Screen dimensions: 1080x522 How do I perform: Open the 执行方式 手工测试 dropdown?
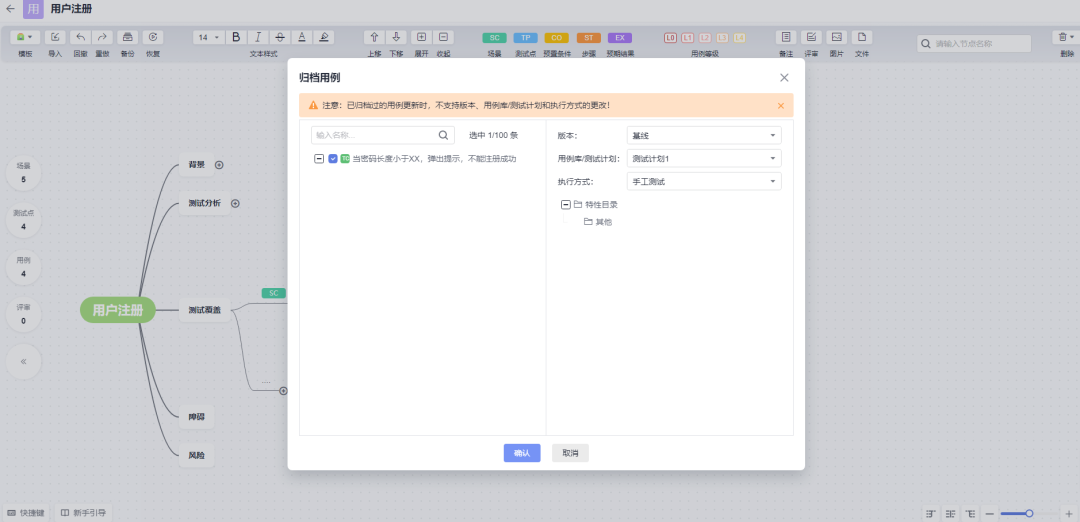click(x=704, y=182)
